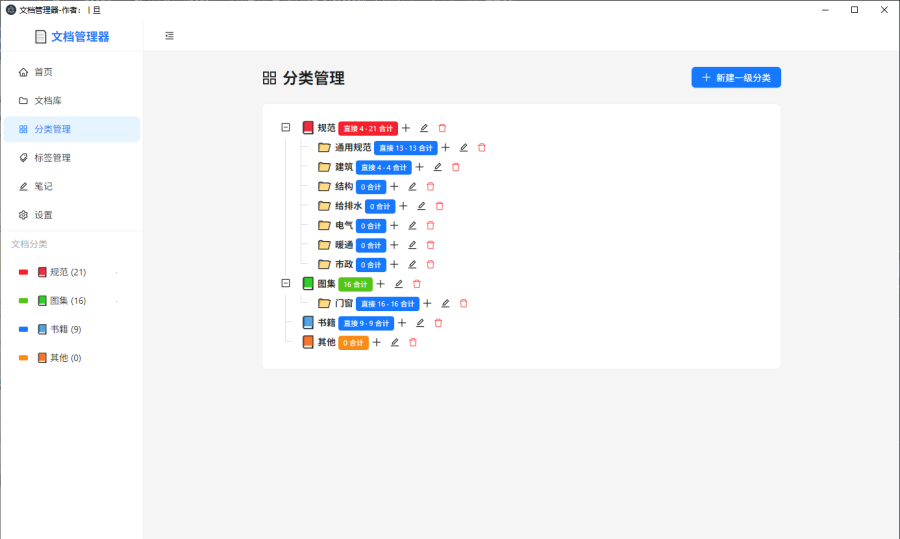Expand 图集 (16) in sidebar categories
This screenshot has width=900, height=539.
(x=117, y=301)
